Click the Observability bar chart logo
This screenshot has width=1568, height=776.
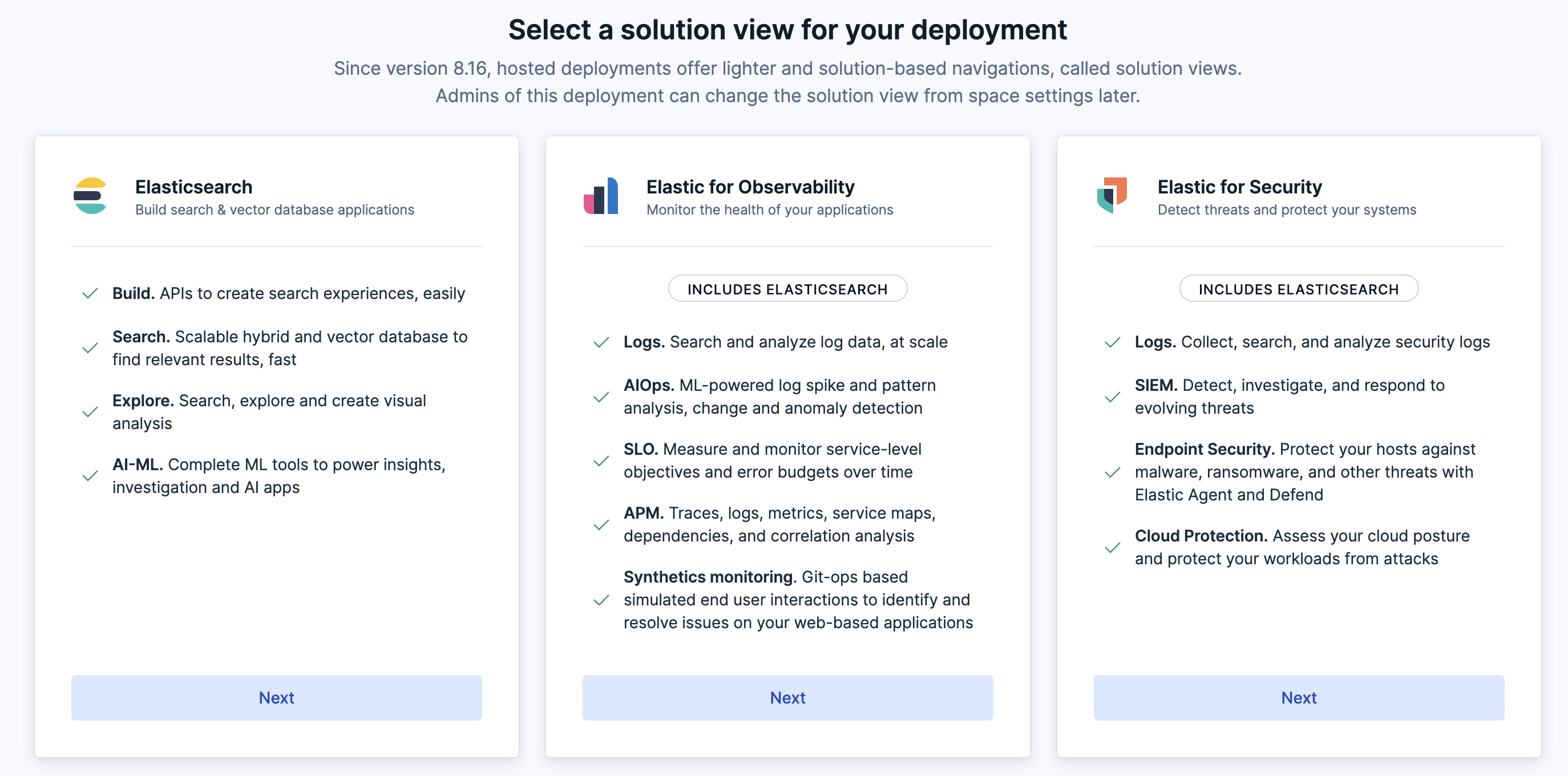tap(601, 196)
